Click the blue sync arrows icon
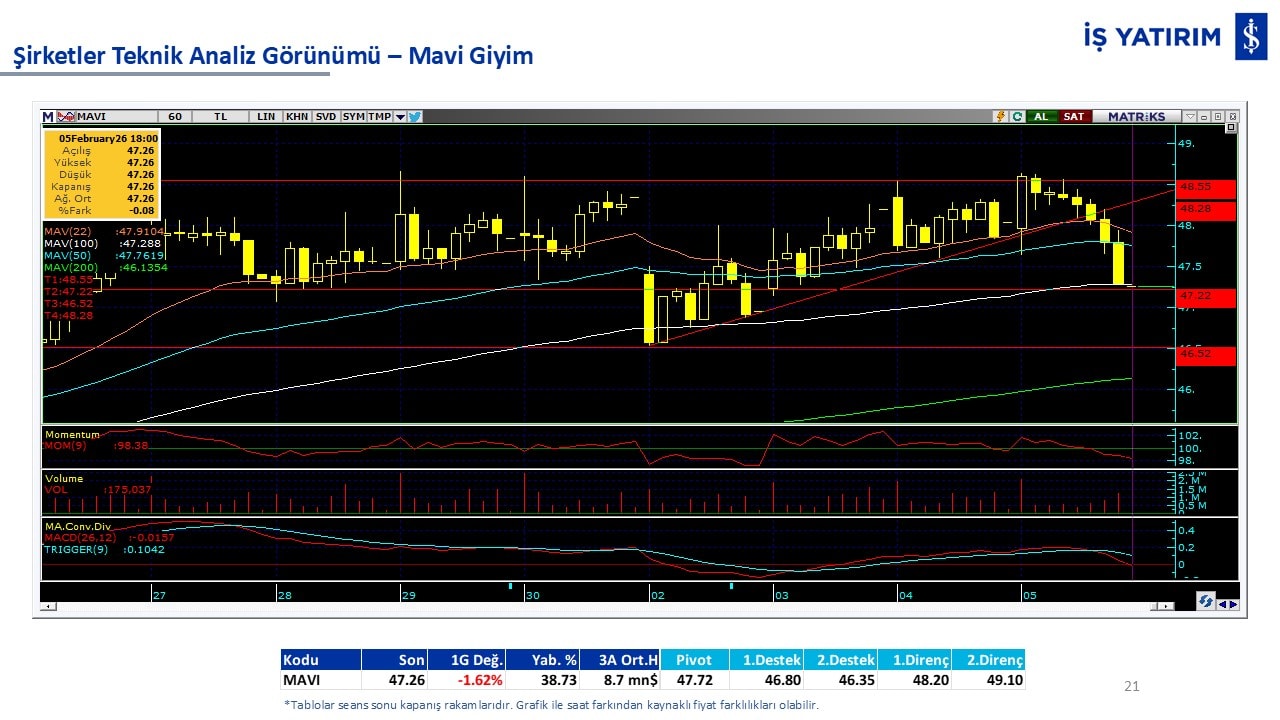1280x720 pixels. pyautogui.click(x=1207, y=601)
